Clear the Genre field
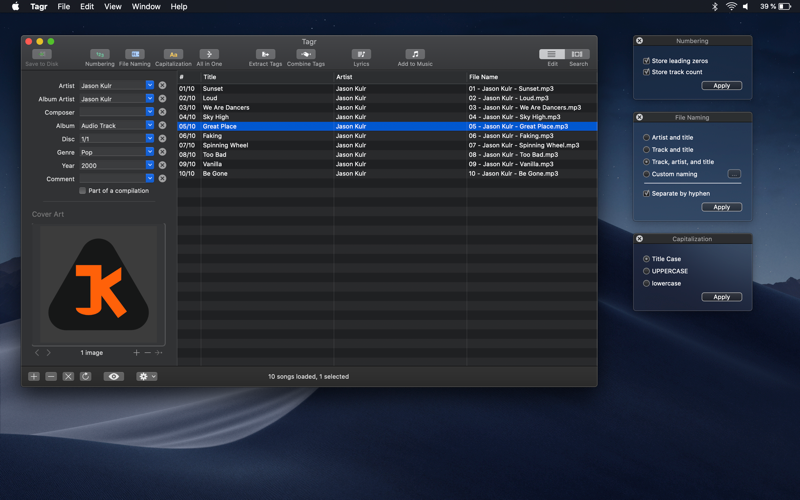 [x=162, y=152]
